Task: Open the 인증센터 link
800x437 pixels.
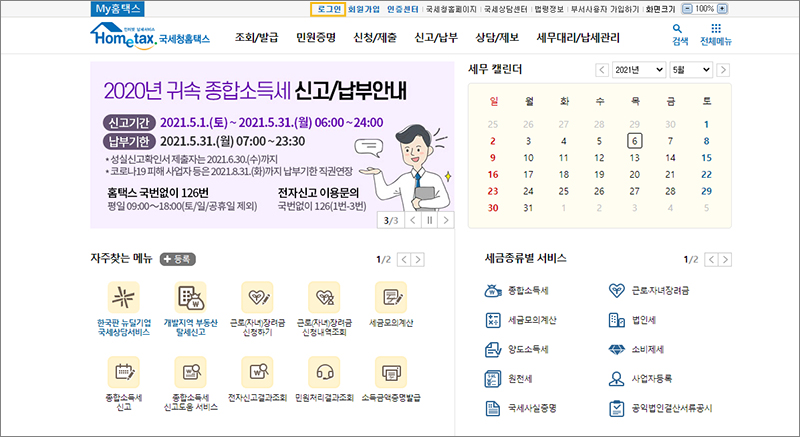Action: click(403, 9)
